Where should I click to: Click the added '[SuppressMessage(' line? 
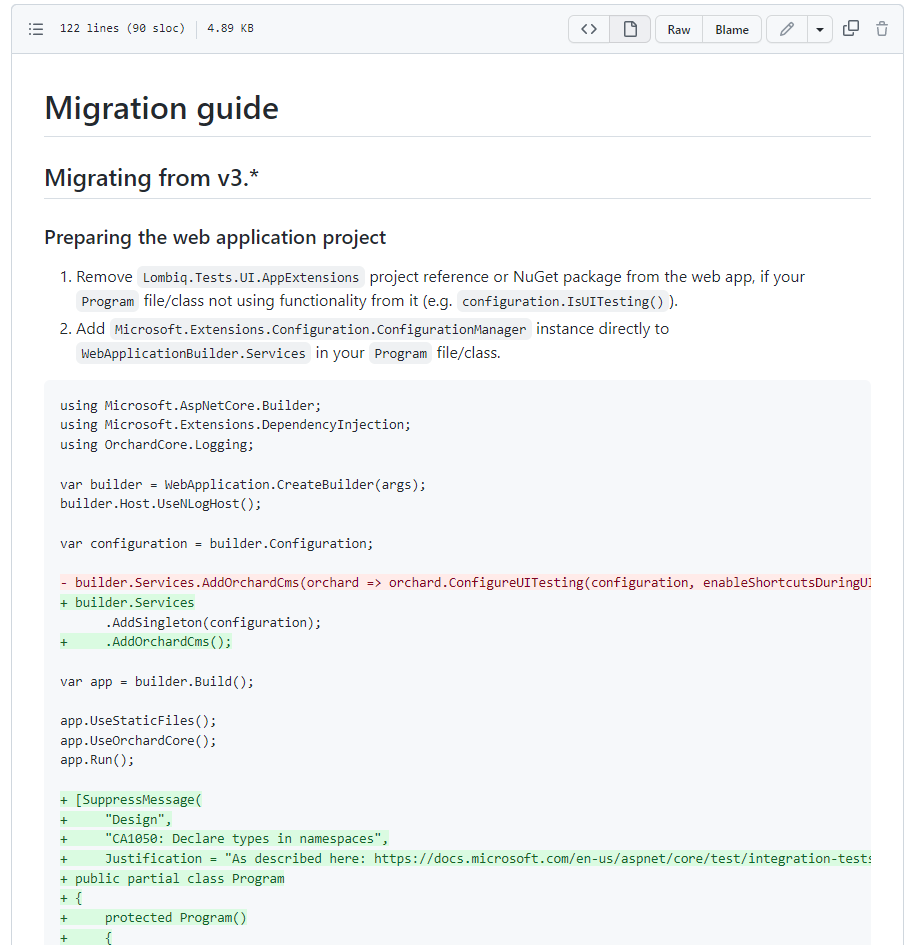[131, 800]
